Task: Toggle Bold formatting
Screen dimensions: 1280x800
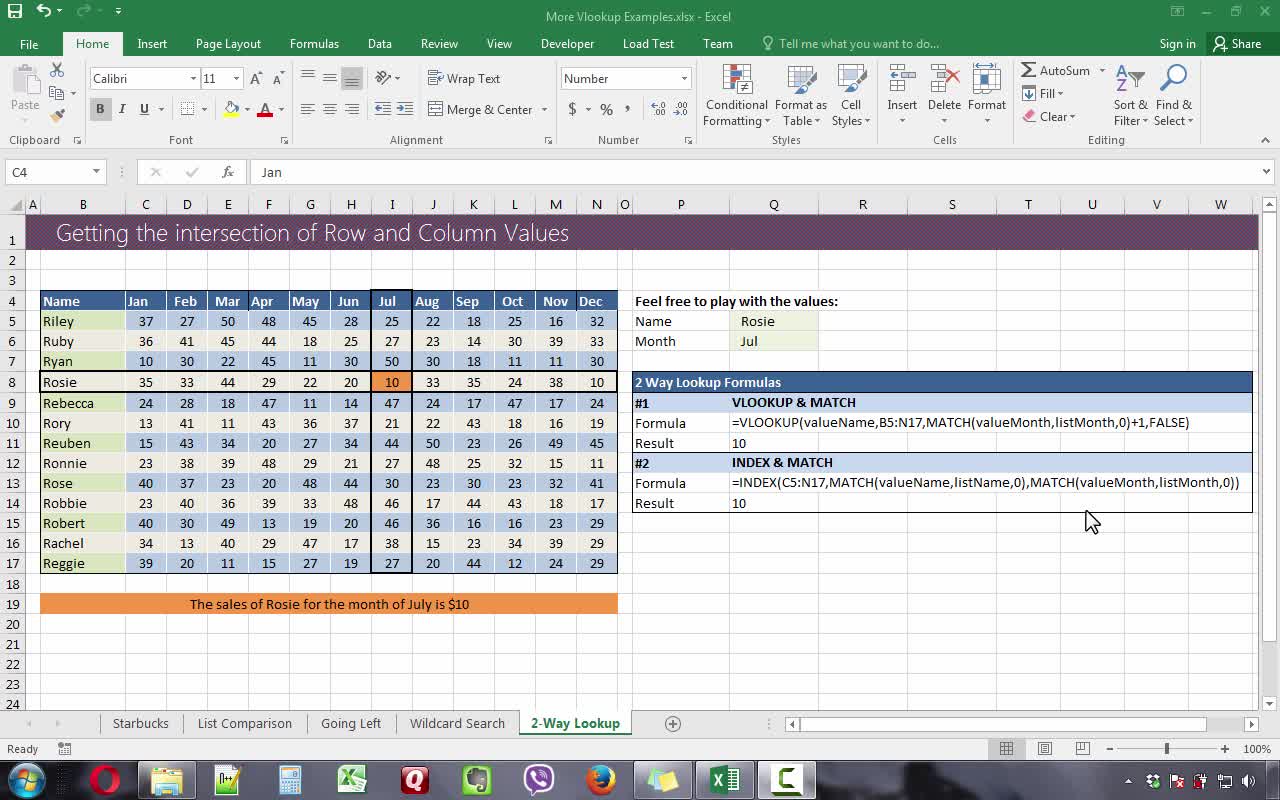Action: (100, 109)
